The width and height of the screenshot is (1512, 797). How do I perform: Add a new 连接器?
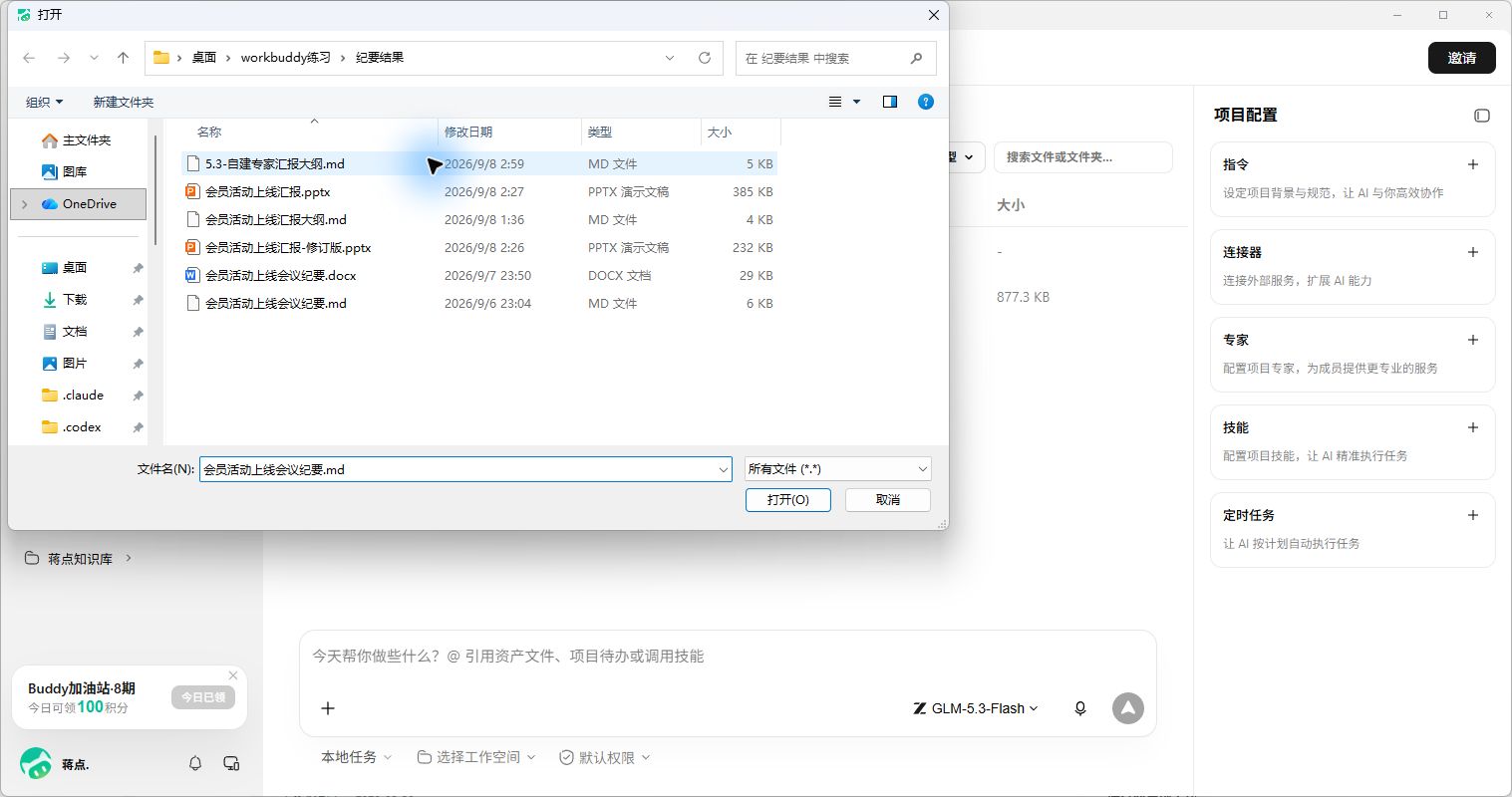click(1473, 252)
